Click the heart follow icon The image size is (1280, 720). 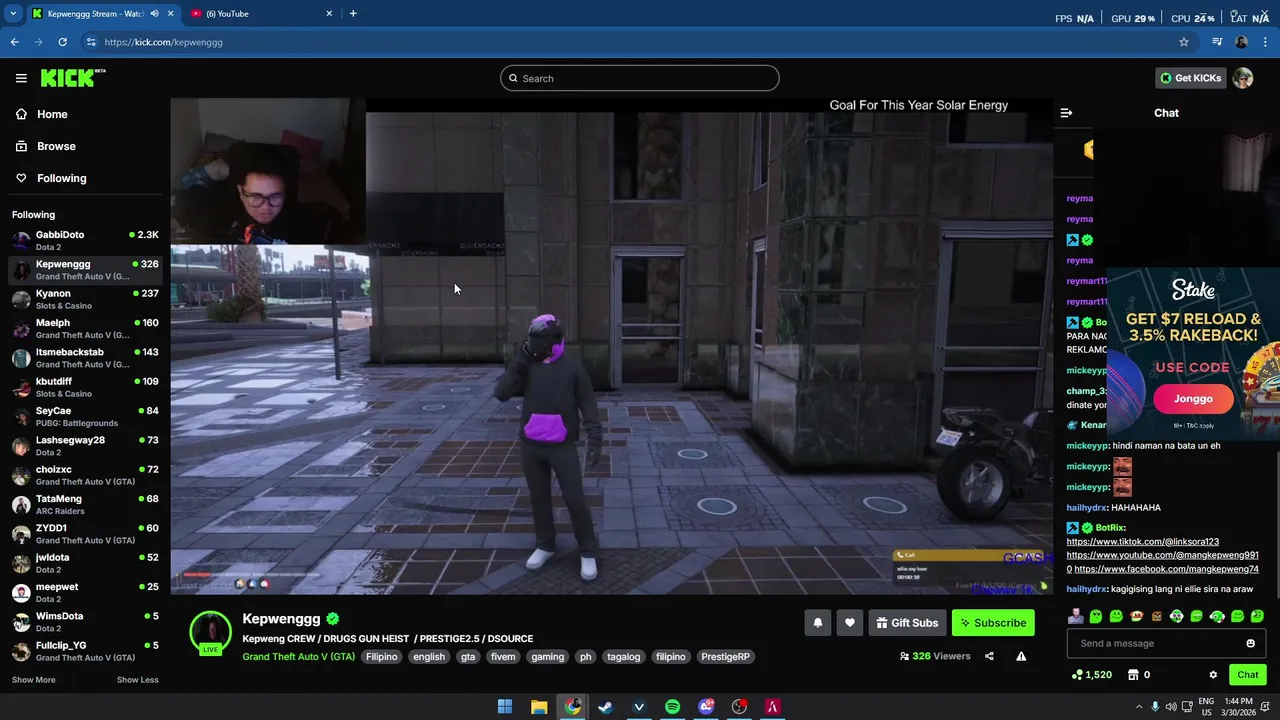point(850,623)
